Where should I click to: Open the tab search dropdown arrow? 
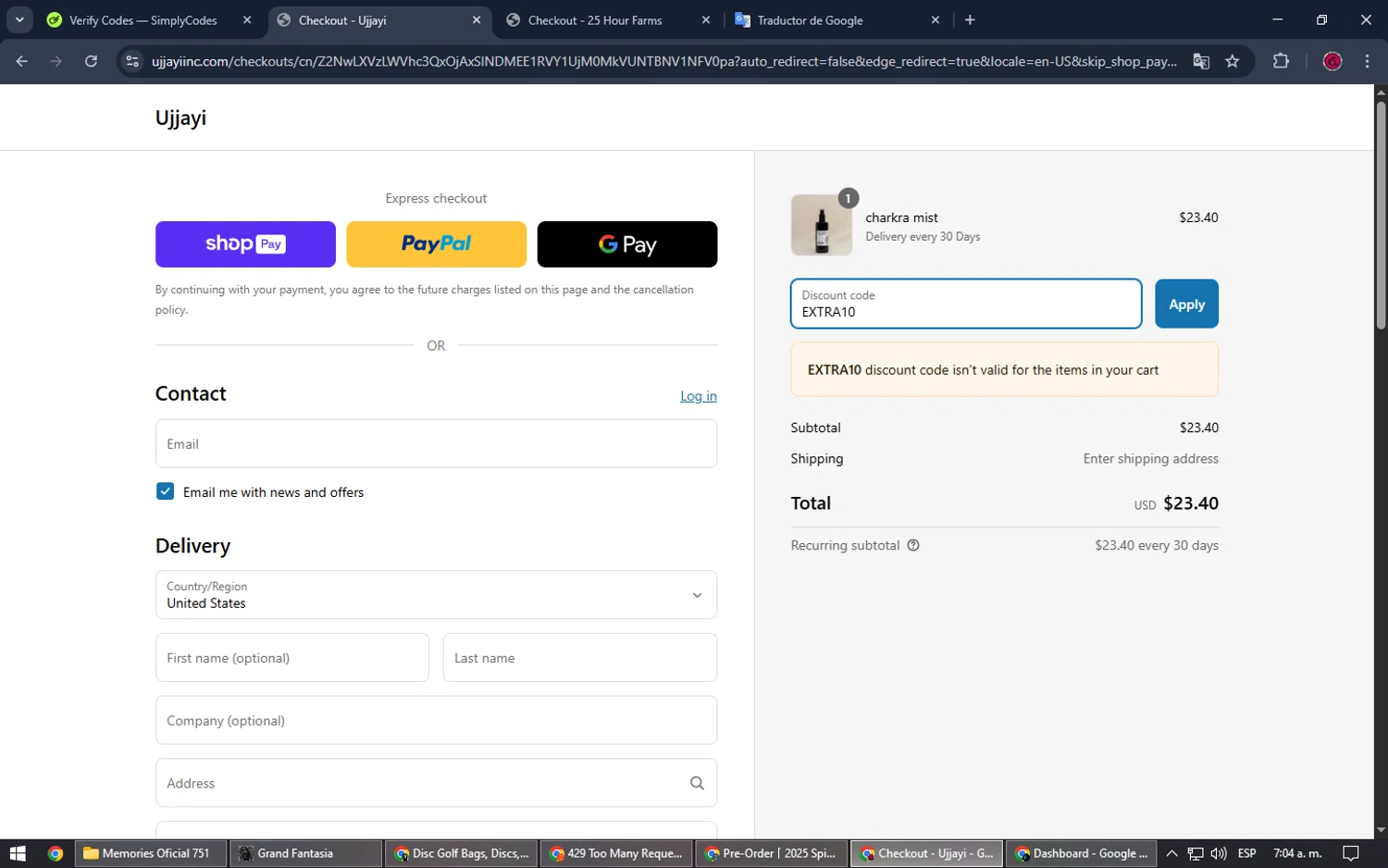[x=19, y=19]
